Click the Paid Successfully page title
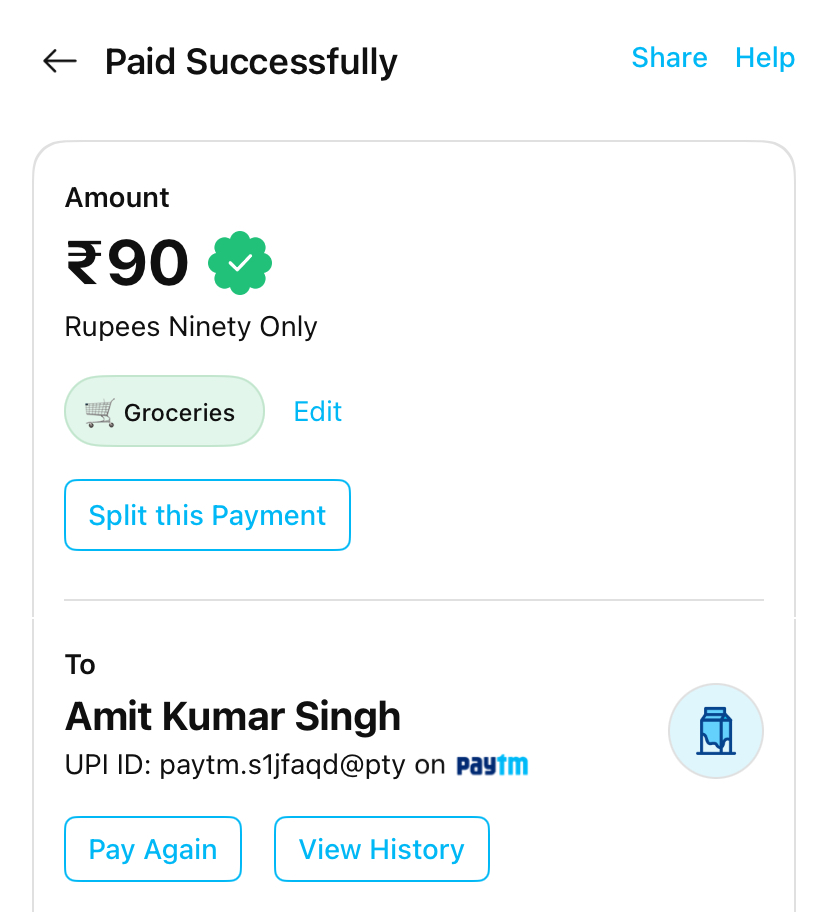 [x=251, y=62]
